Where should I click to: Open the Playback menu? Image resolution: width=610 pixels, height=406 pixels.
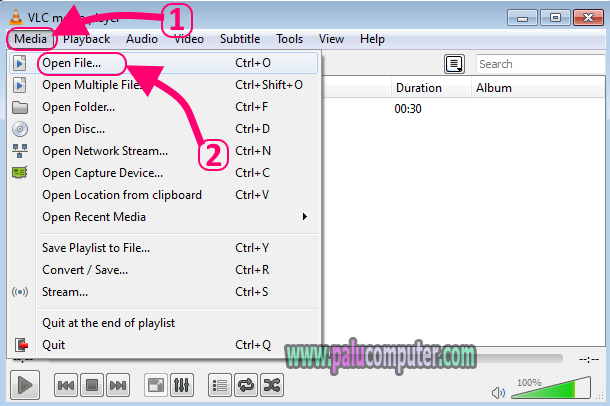[x=86, y=39]
